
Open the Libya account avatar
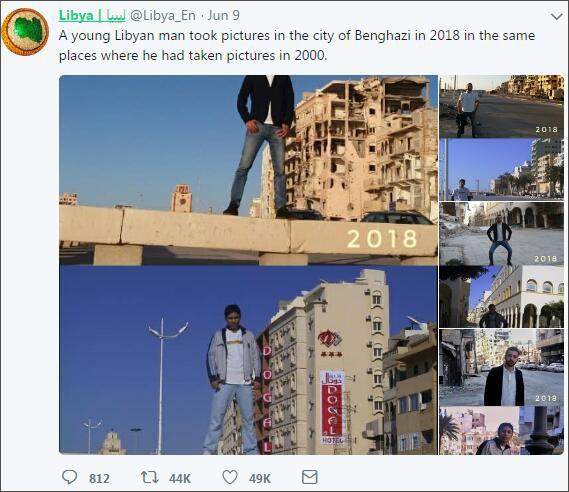[25, 32]
